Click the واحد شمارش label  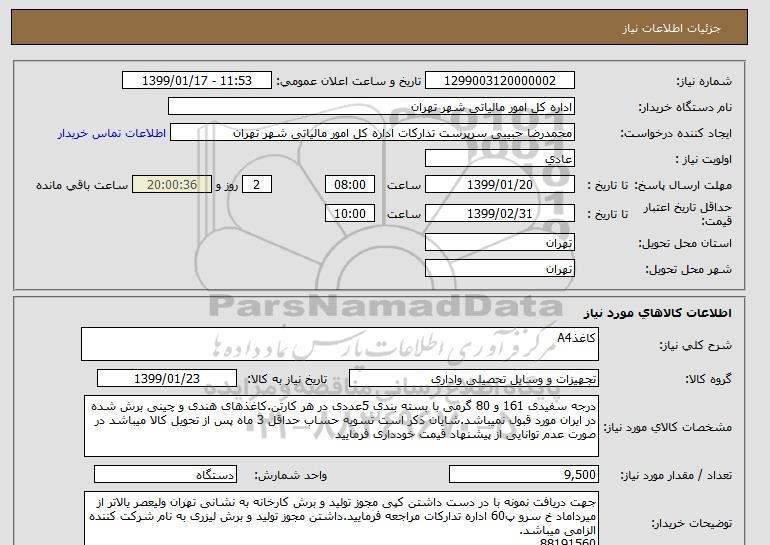coord(290,475)
